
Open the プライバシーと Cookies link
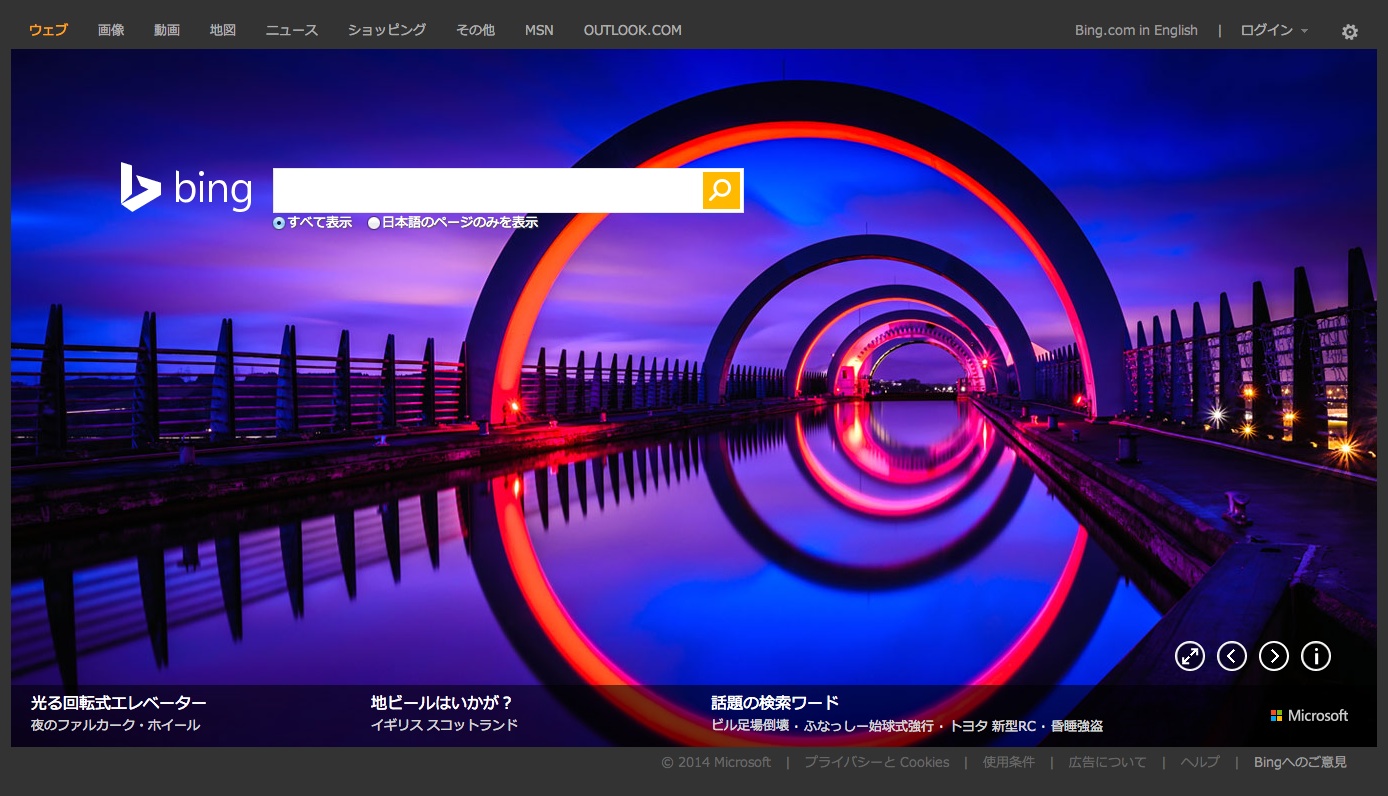coord(876,762)
